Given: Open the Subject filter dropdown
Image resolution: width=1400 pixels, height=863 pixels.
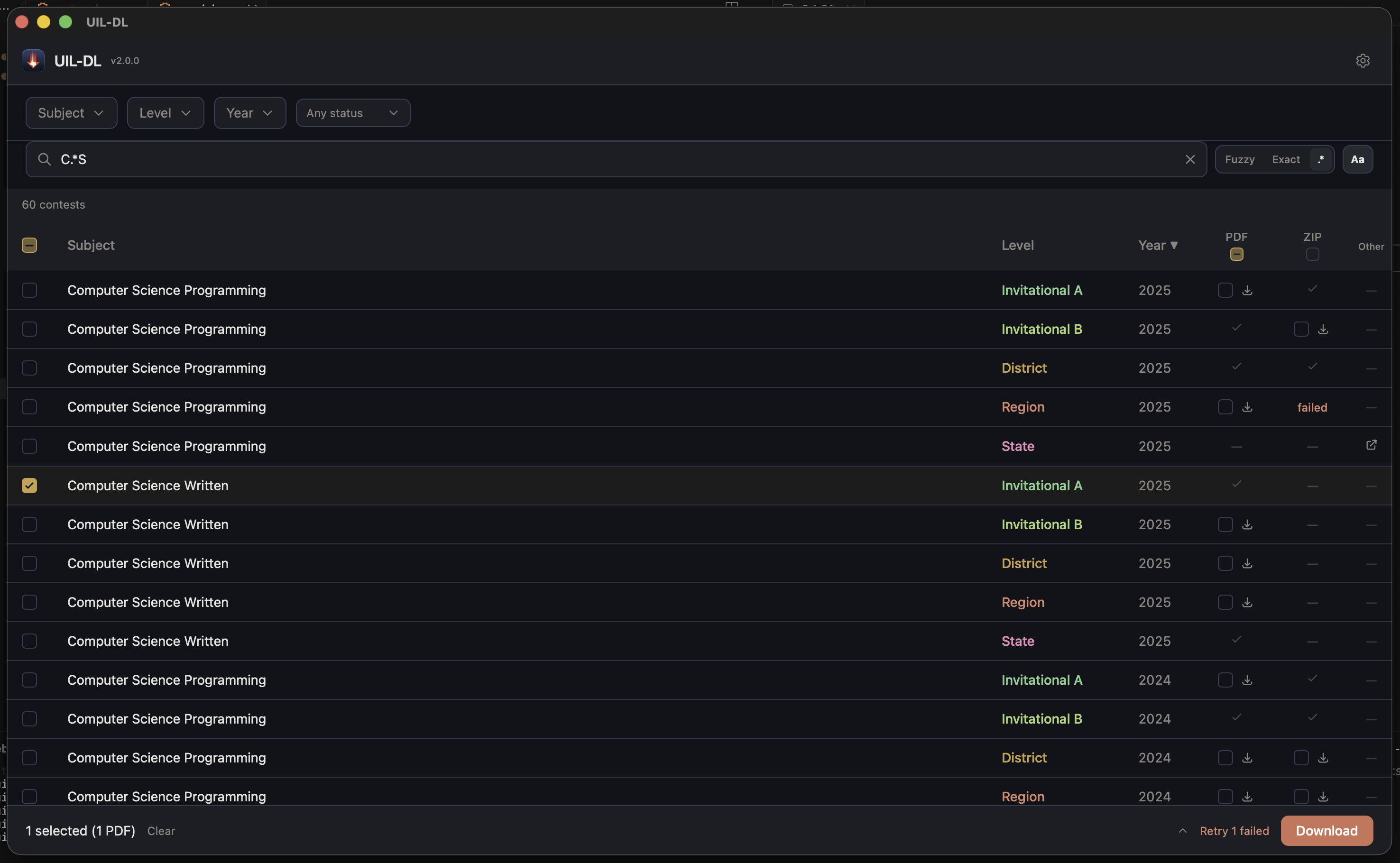Looking at the screenshot, I should coord(71,113).
